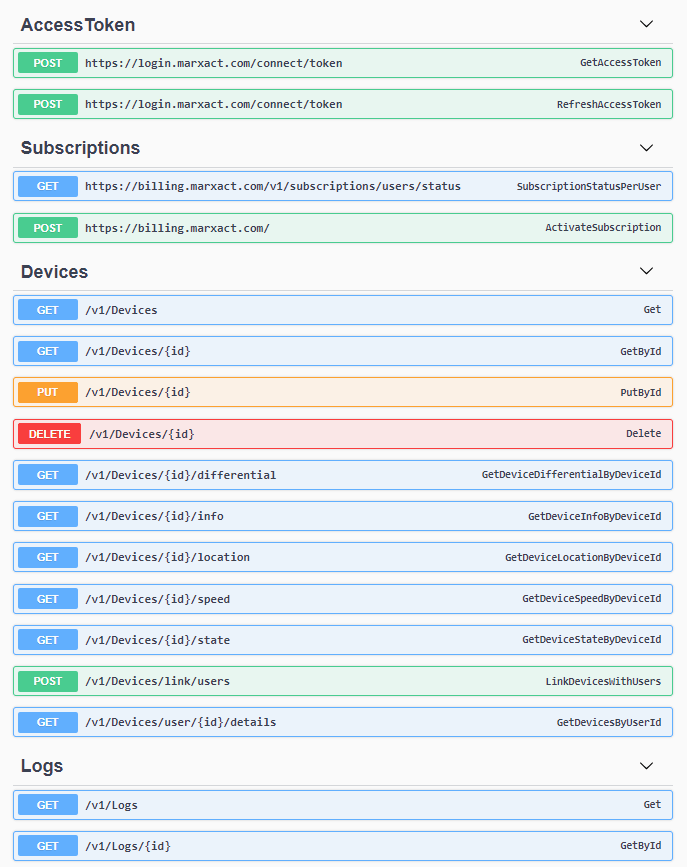Collapse the Logs section chevron
The height and width of the screenshot is (867, 687).
coord(646,766)
